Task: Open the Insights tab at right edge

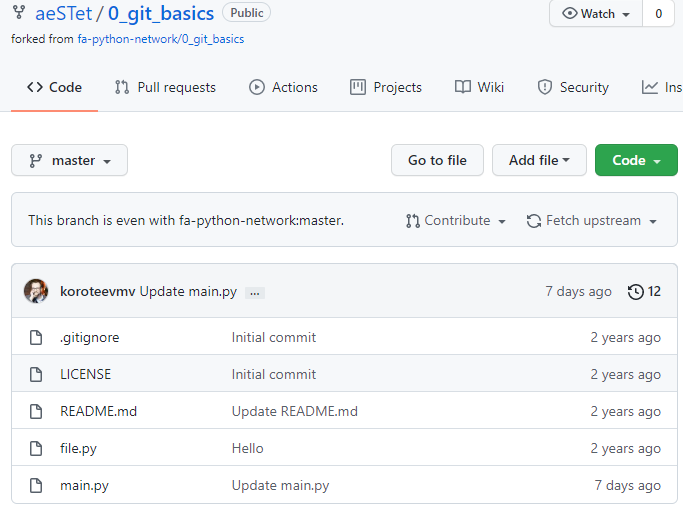Action: (x=662, y=88)
